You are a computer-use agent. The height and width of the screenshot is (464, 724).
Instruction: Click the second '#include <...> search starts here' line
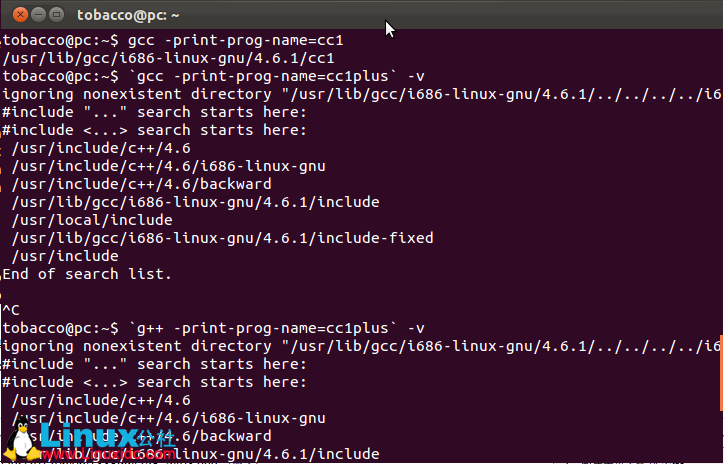point(155,382)
